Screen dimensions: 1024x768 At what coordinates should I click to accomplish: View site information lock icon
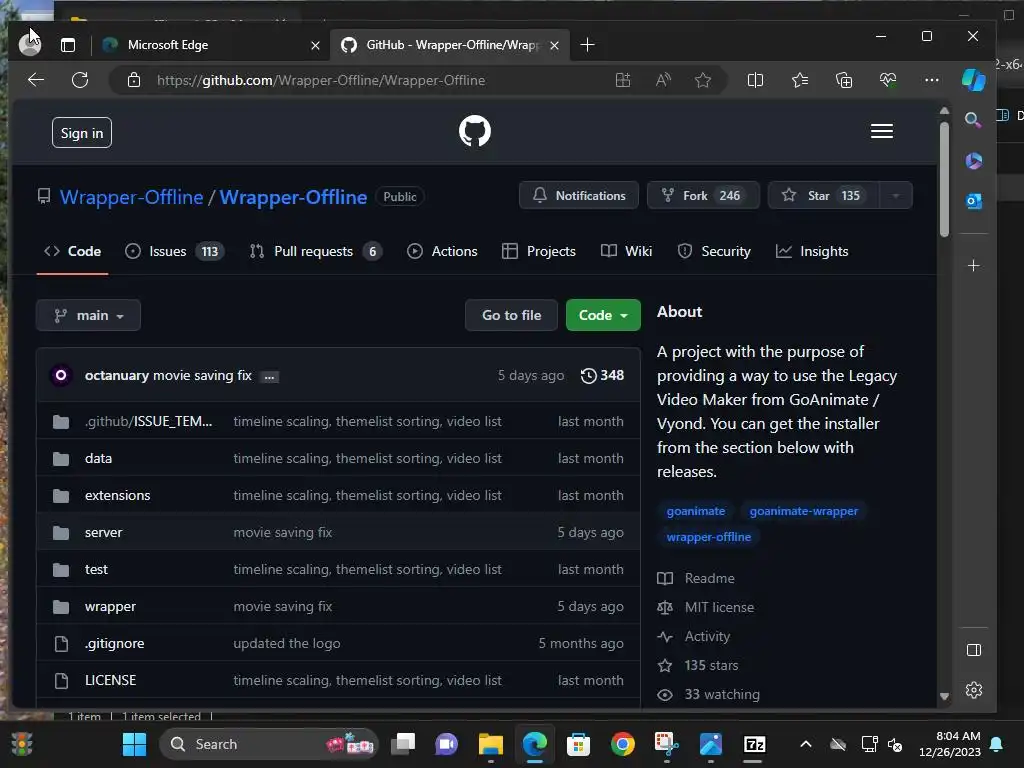click(134, 80)
